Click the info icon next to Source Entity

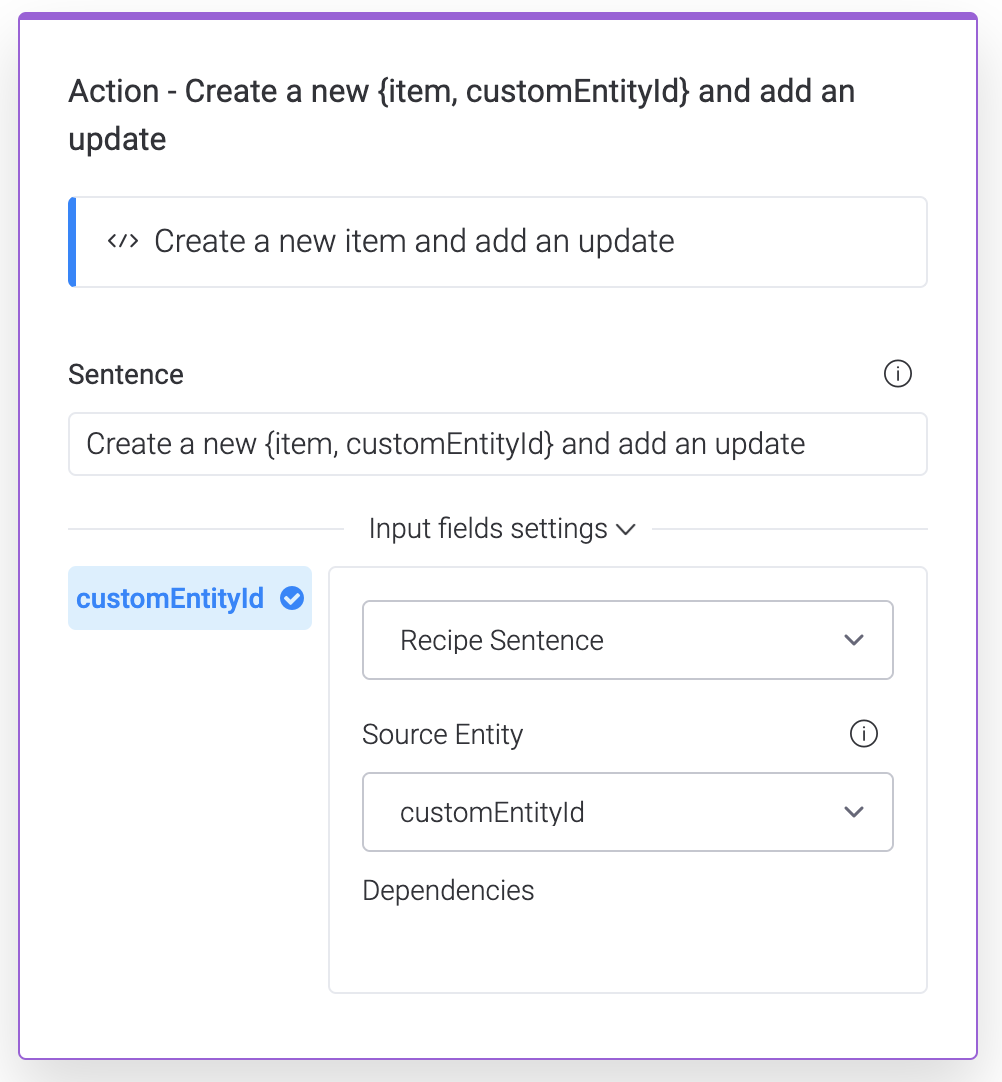click(863, 734)
